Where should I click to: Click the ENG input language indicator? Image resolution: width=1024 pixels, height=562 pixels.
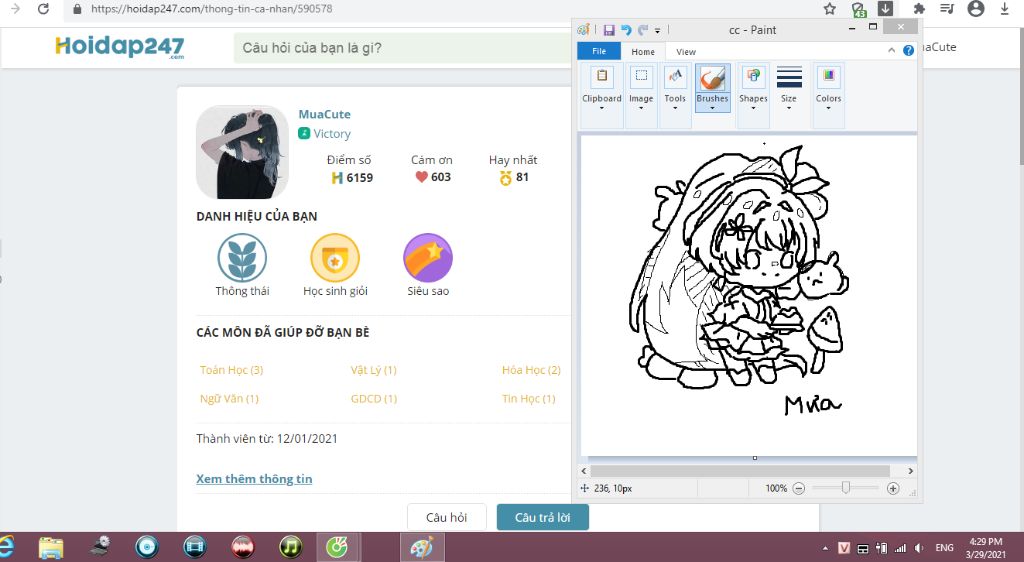[x=944, y=548]
